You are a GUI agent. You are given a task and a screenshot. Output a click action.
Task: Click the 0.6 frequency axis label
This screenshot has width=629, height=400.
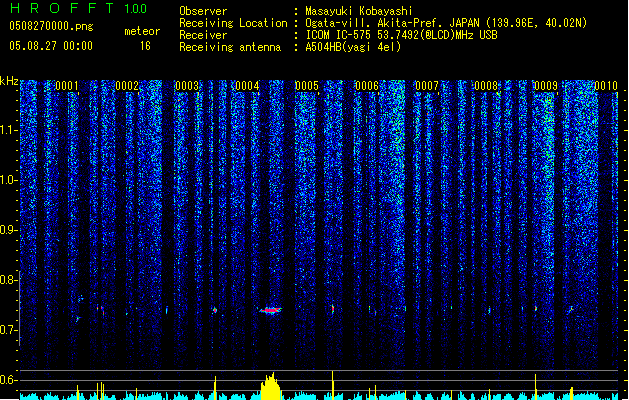[x=8, y=380]
